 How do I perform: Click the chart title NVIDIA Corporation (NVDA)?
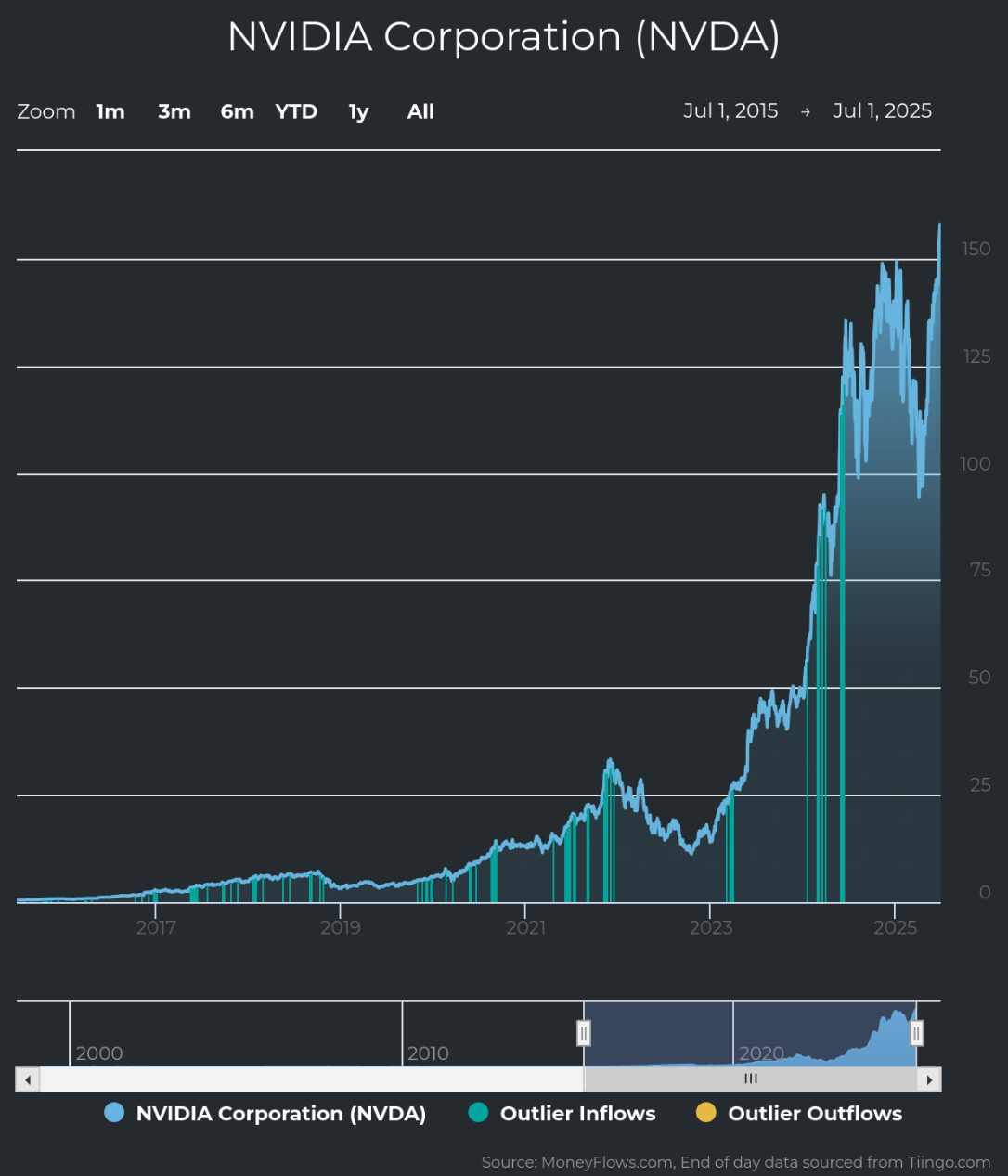pos(504,37)
